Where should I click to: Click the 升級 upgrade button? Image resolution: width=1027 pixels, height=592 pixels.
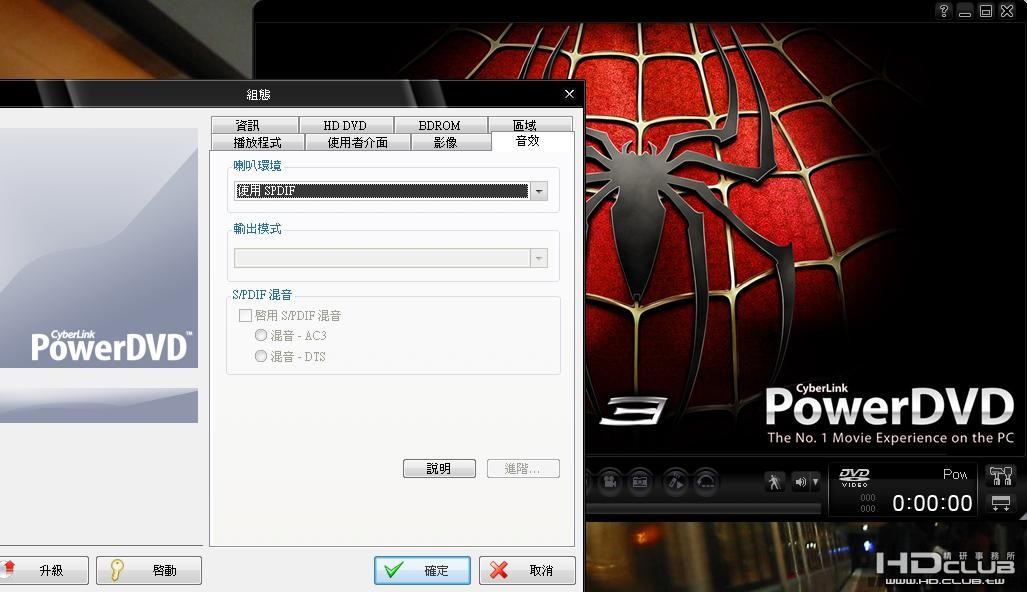(43, 570)
